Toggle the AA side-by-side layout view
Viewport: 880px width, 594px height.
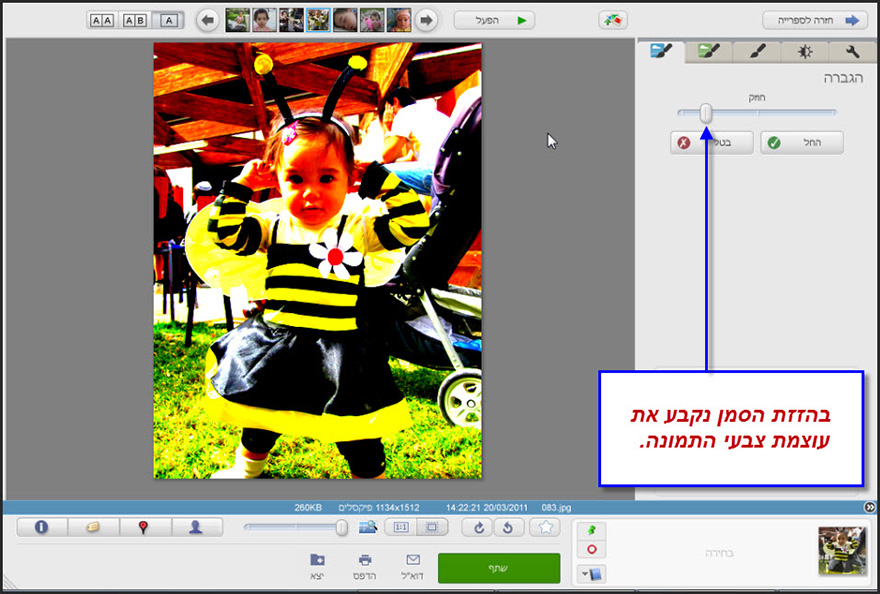pos(102,18)
